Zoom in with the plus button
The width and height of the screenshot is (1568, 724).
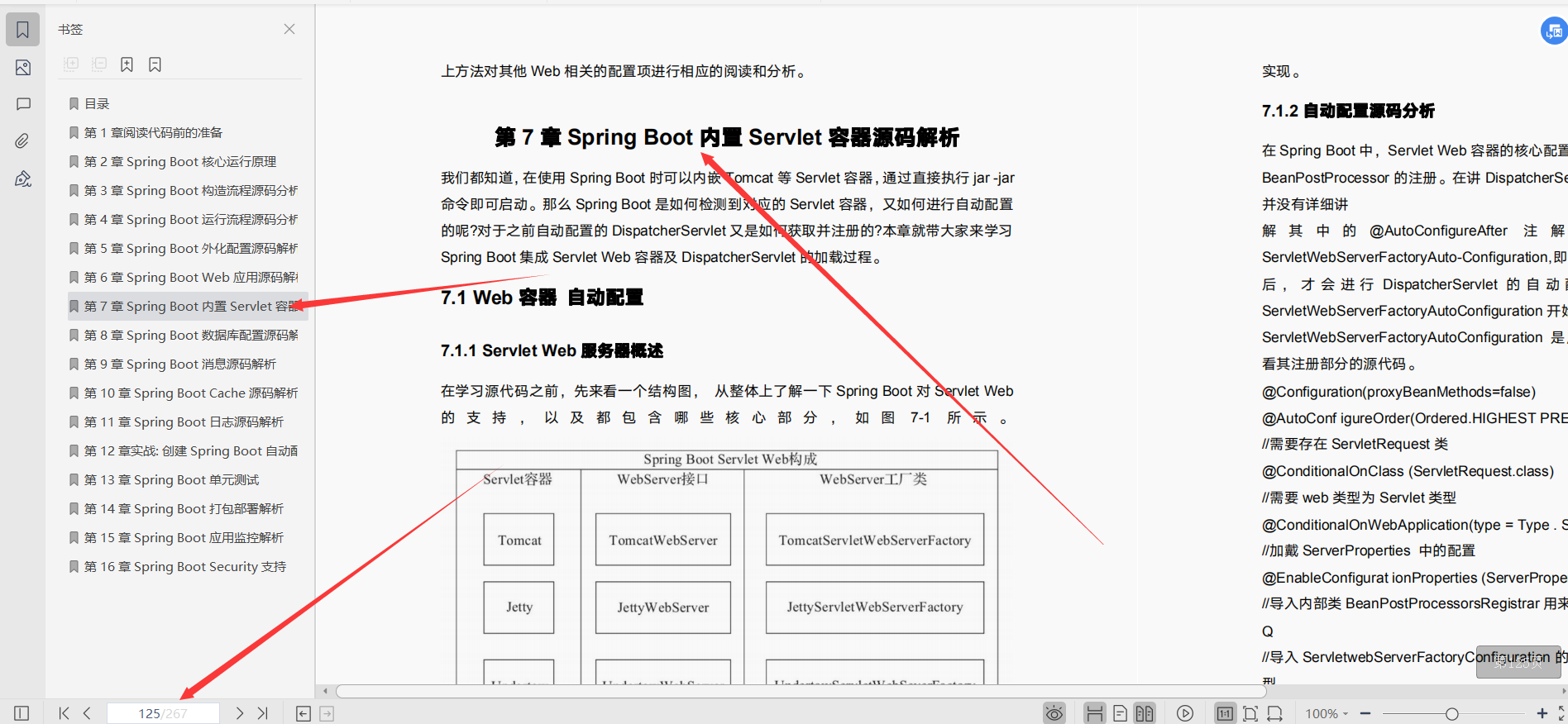pos(1542,713)
